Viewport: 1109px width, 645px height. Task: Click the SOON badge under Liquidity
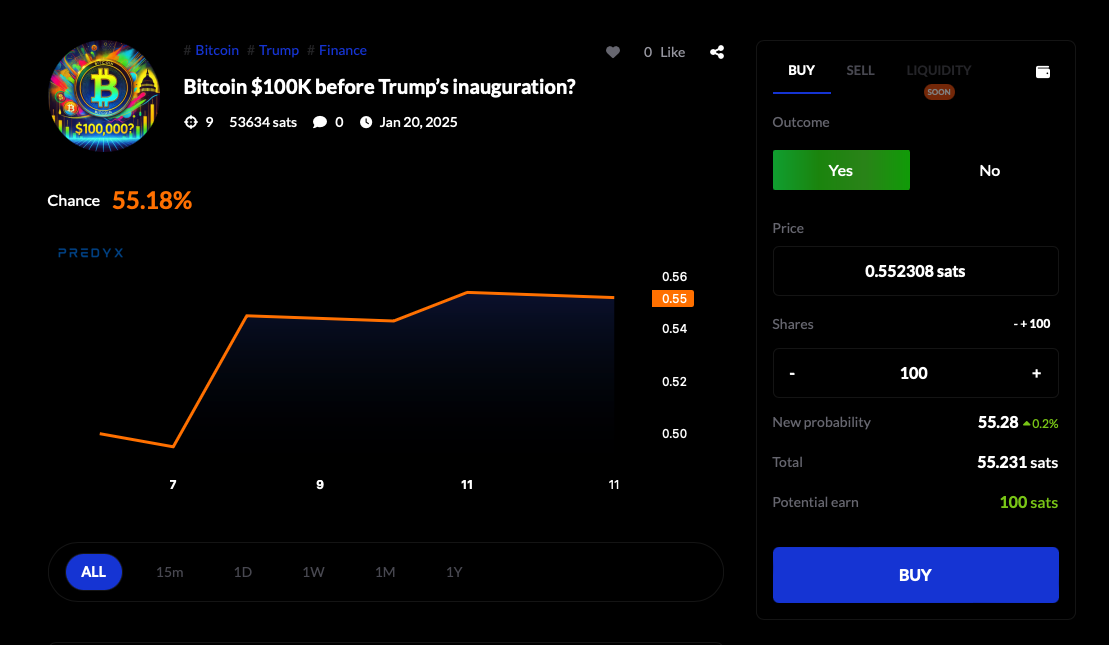[x=939, y=92]
